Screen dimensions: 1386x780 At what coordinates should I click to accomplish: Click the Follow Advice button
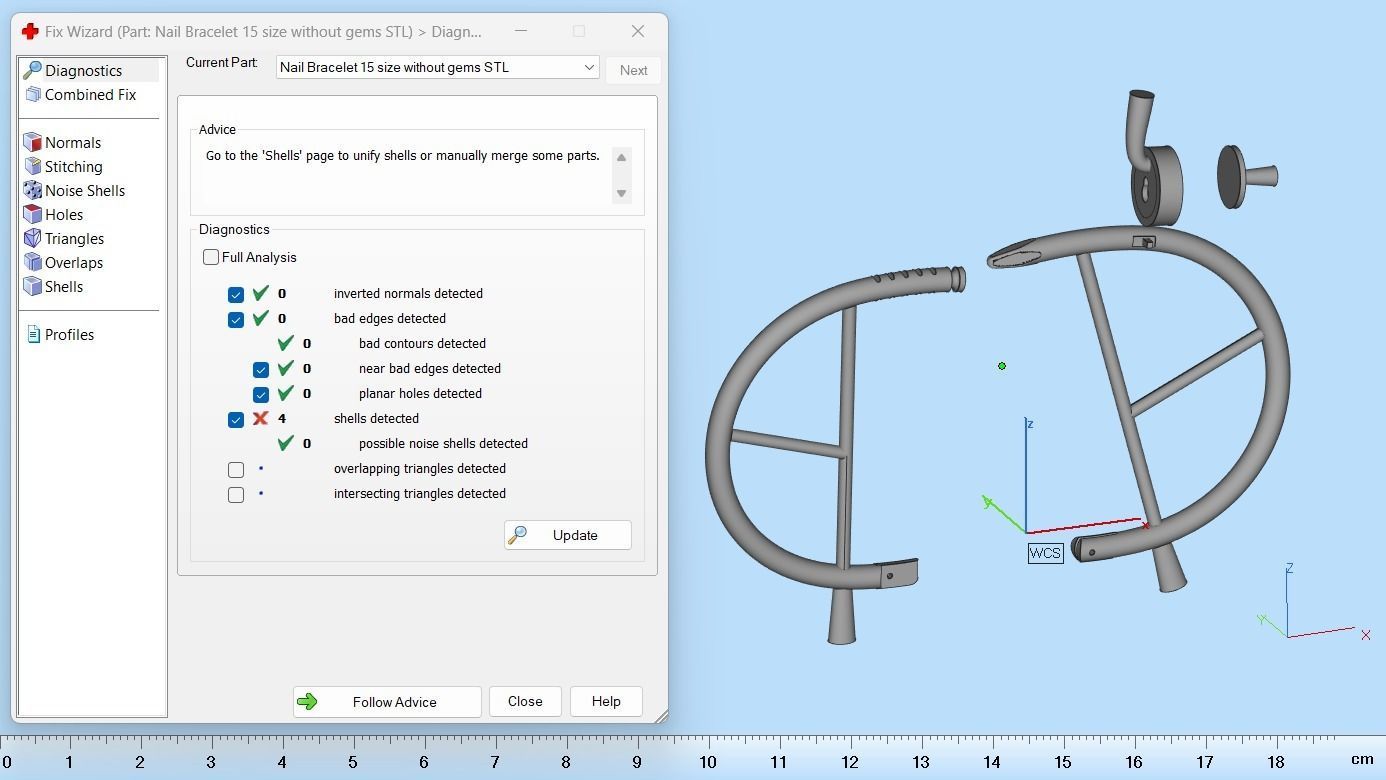coord(387,701)
